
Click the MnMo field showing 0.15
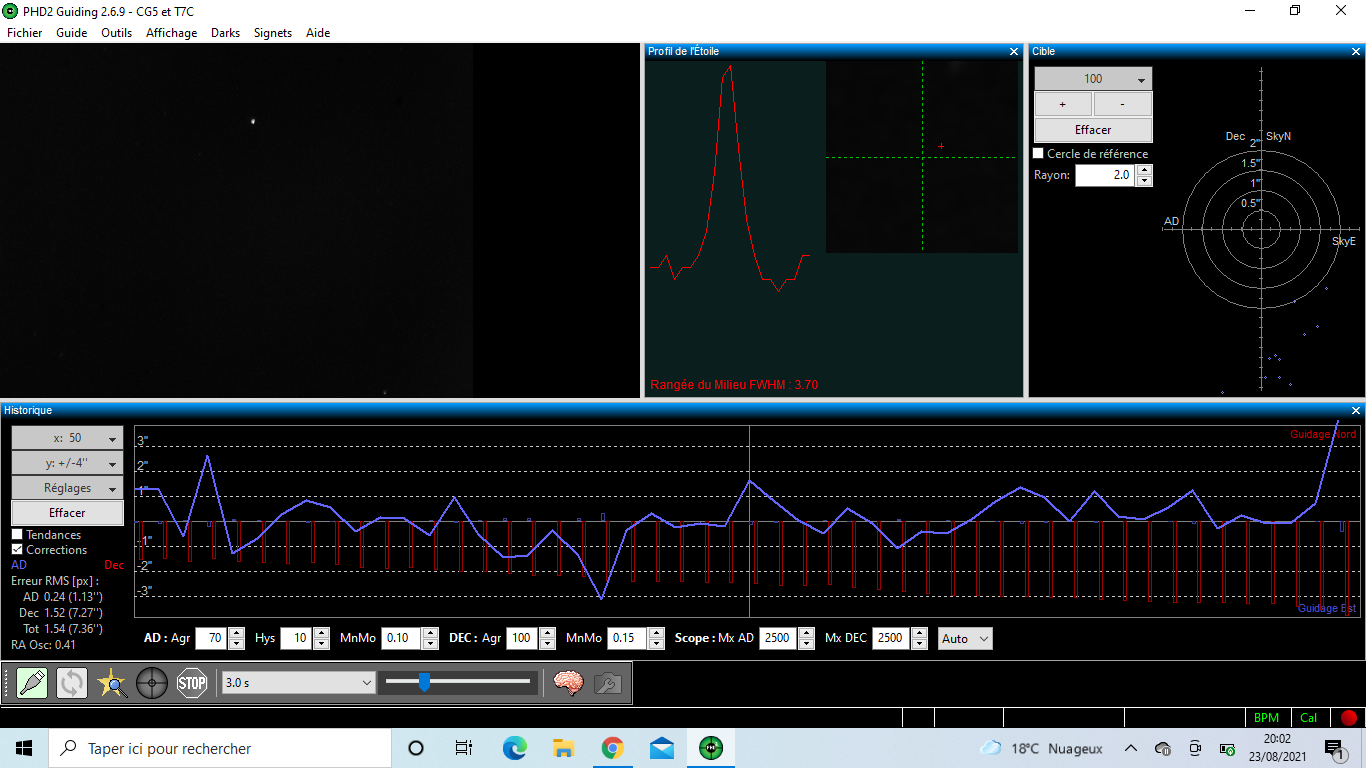[x=627, y=638]
